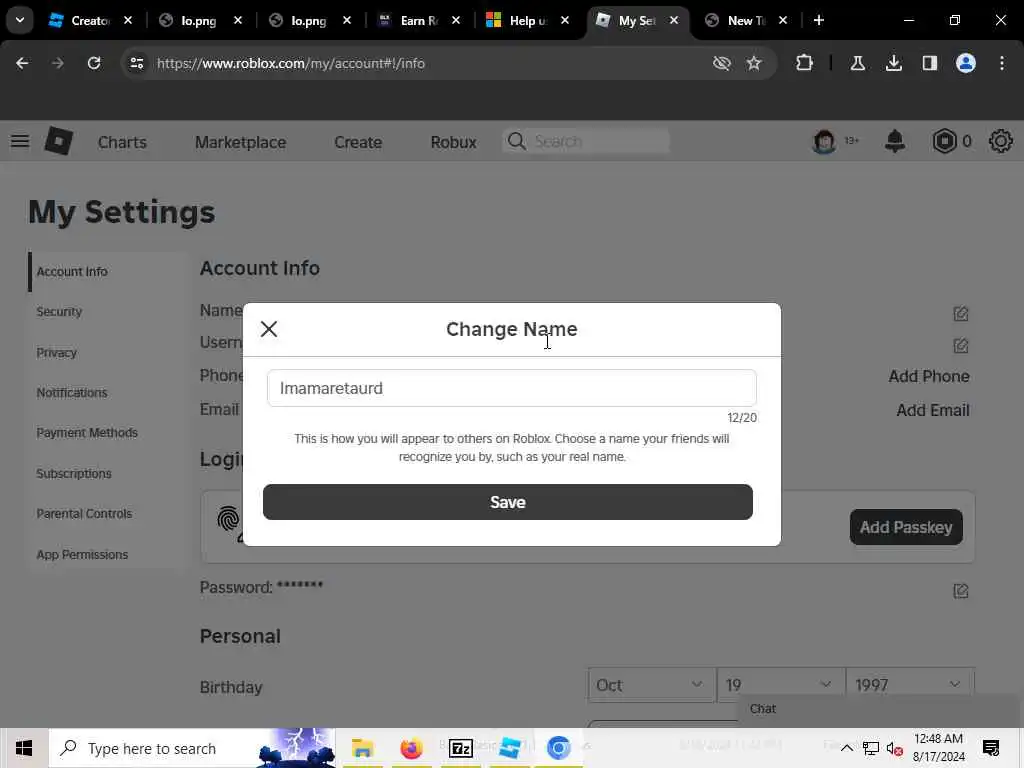Show hidden system tray icons
The image size is (1024, 768).
tap(846, 748)
